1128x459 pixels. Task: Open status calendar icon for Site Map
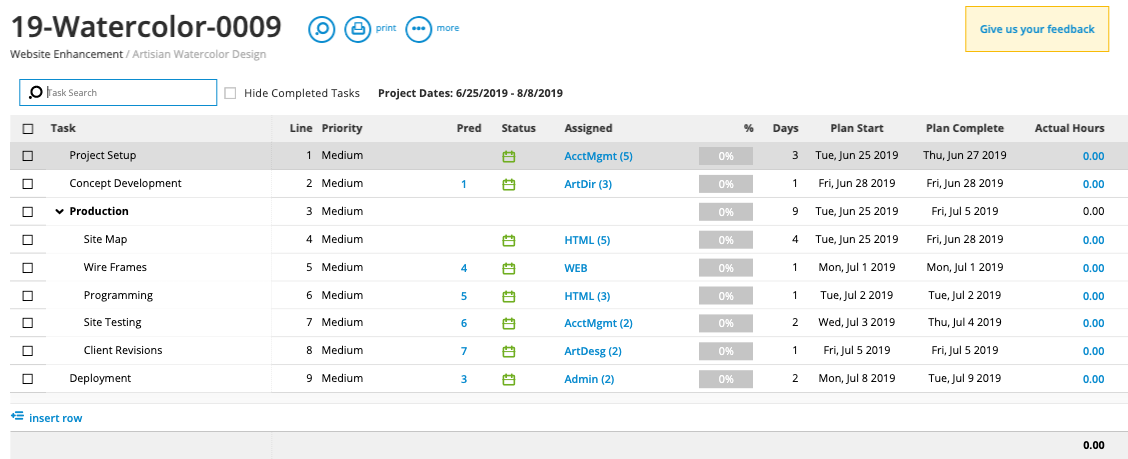509,240
